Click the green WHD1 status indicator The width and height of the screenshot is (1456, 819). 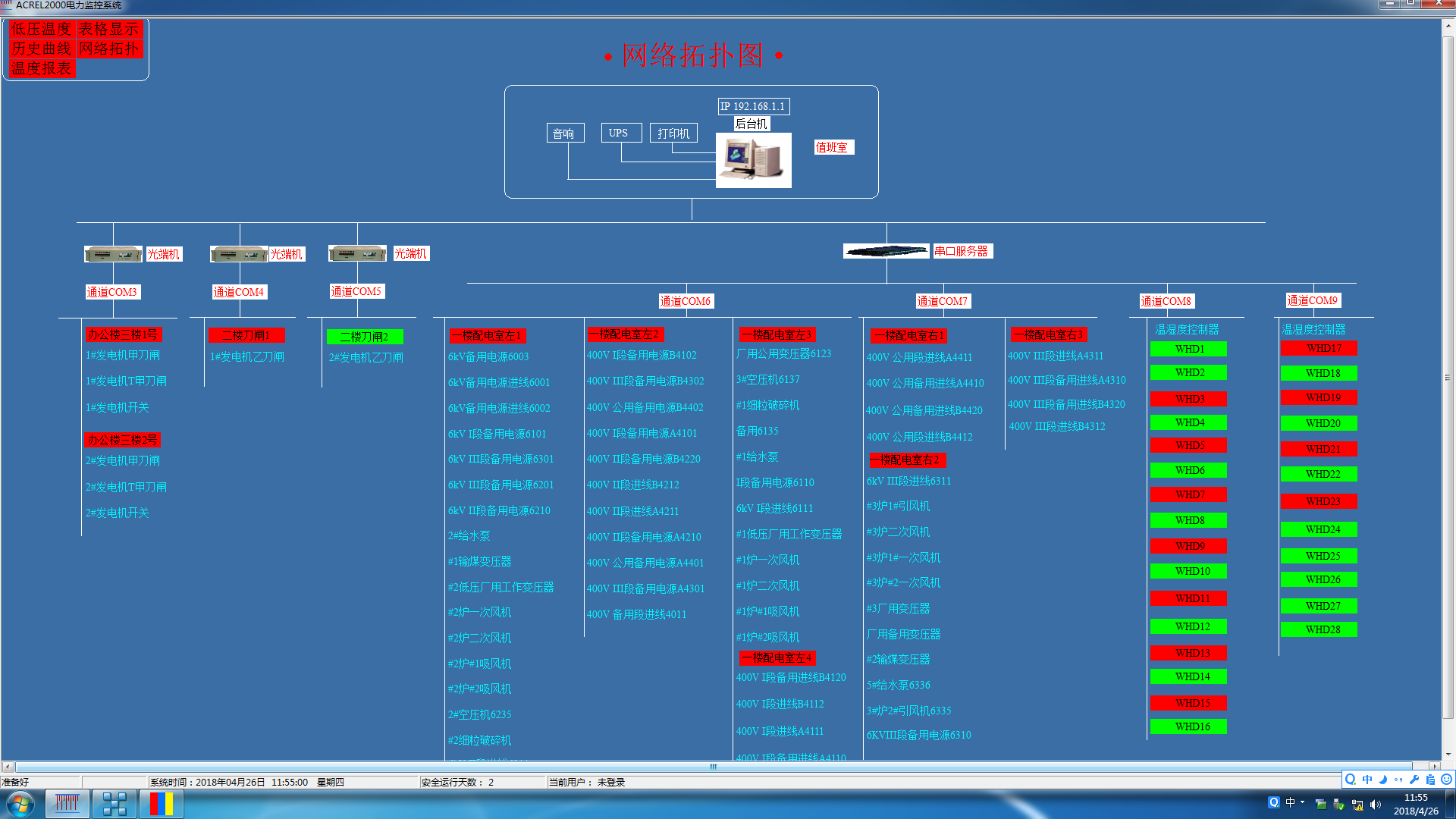pyautogui.click(x=1188, y=349)
